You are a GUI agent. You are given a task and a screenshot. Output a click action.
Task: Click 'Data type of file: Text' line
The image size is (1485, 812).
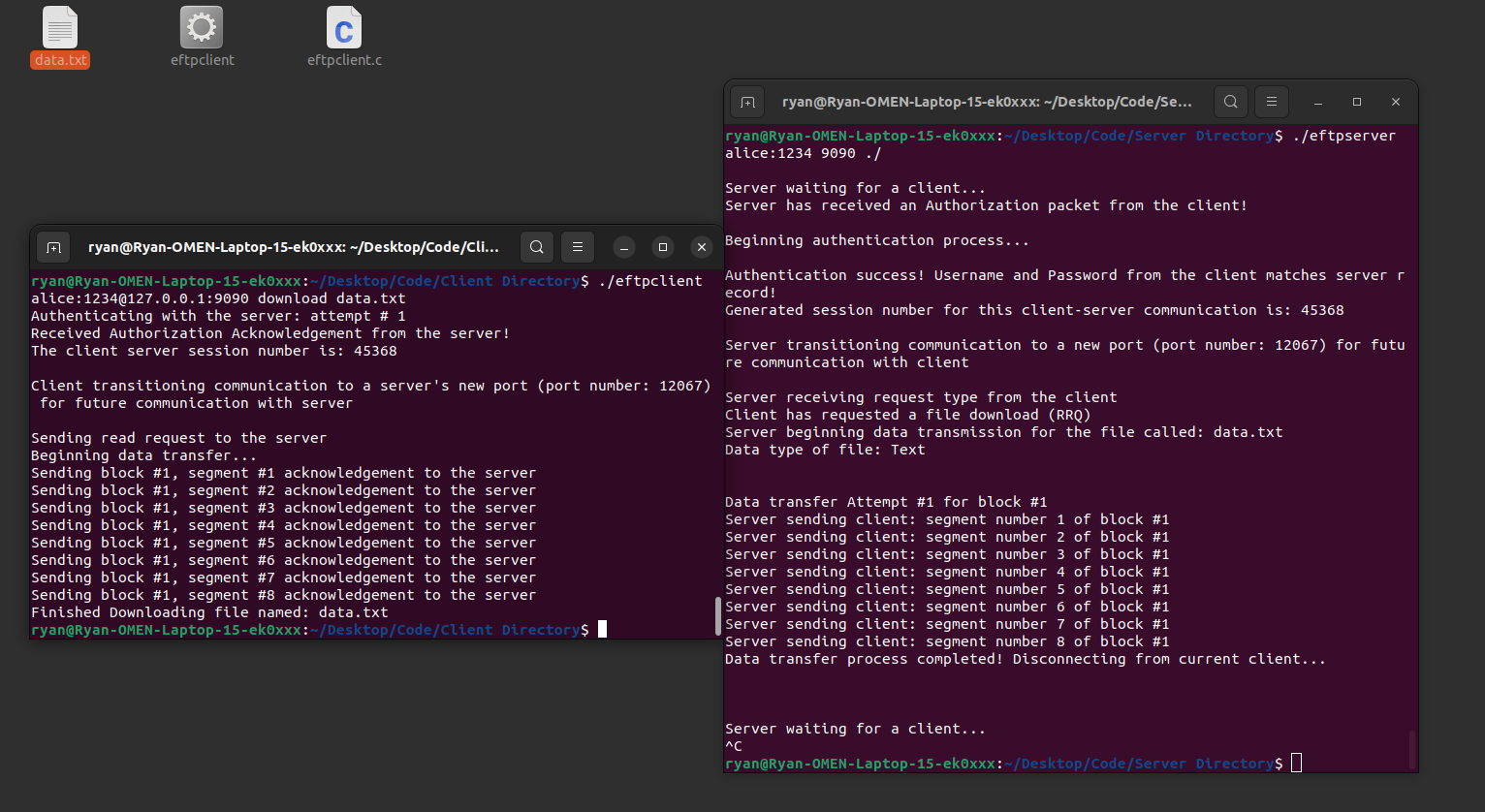point(825,450)
